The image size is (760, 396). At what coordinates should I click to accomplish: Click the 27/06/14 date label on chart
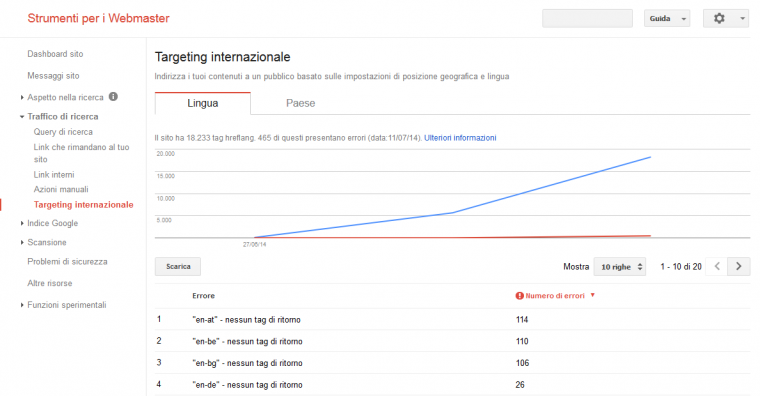coord(254,244)
